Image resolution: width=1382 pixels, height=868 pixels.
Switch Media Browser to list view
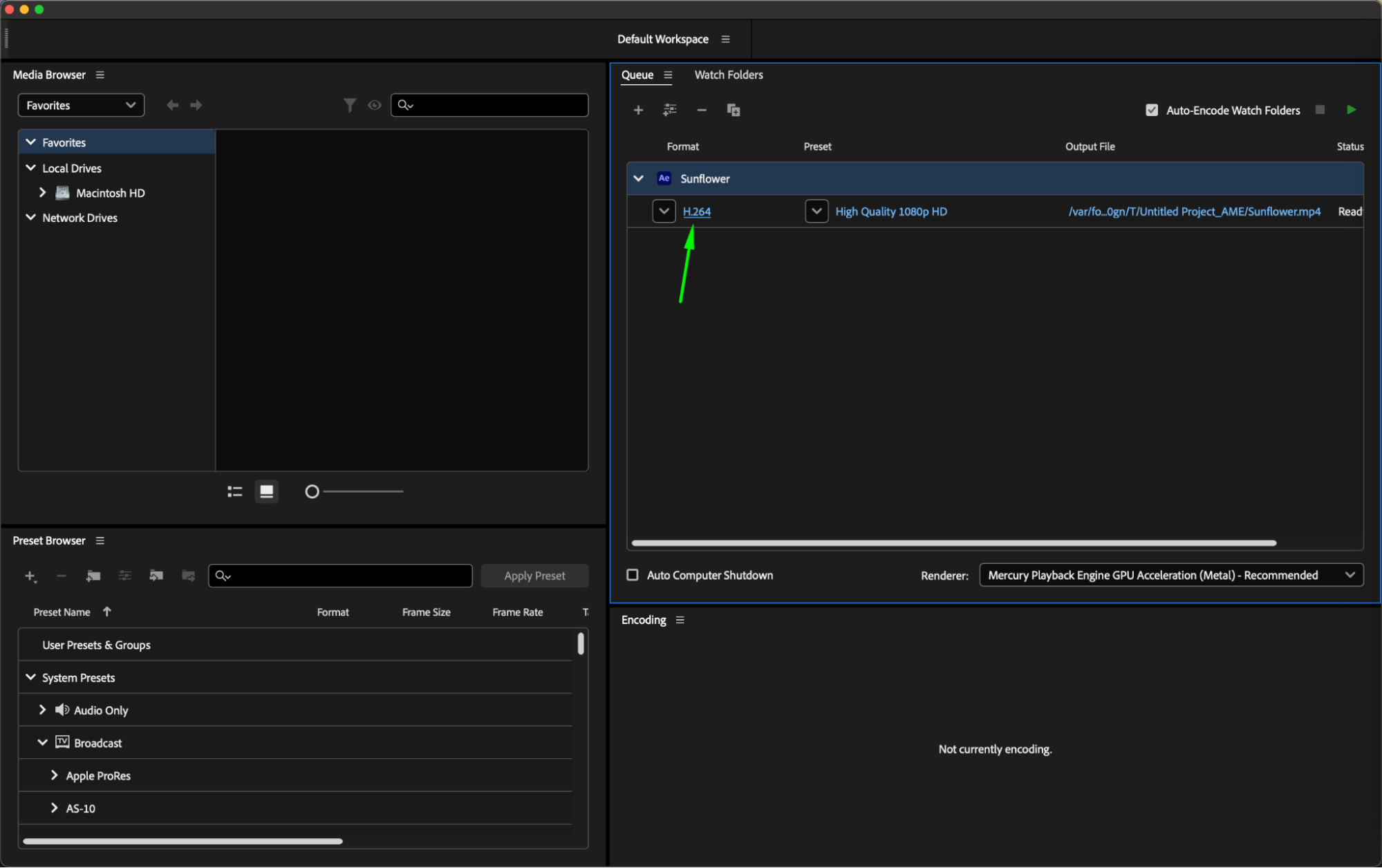(235, 491)
